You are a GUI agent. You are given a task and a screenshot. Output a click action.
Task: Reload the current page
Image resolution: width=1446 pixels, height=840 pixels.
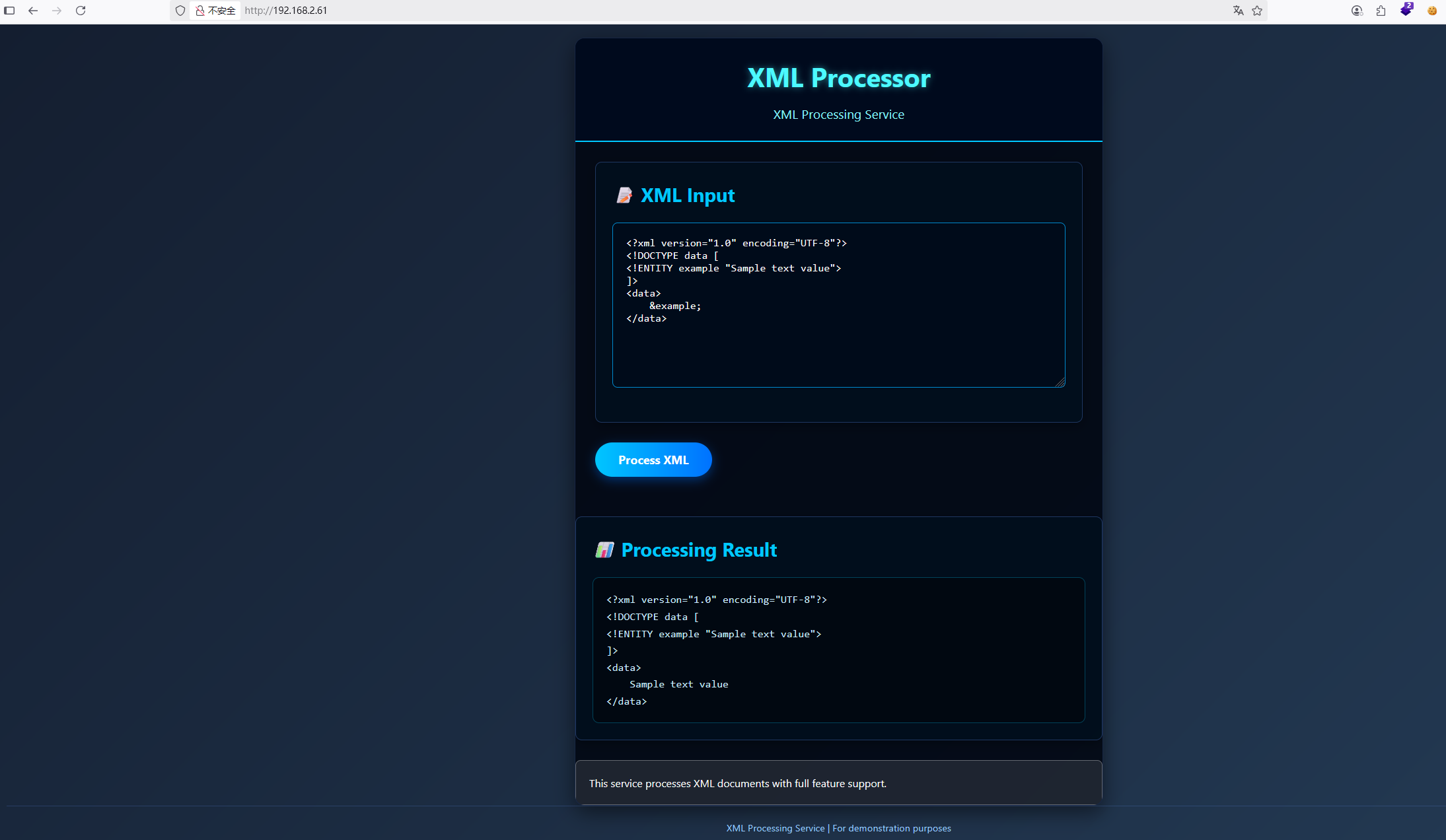(x=81, y=11)
